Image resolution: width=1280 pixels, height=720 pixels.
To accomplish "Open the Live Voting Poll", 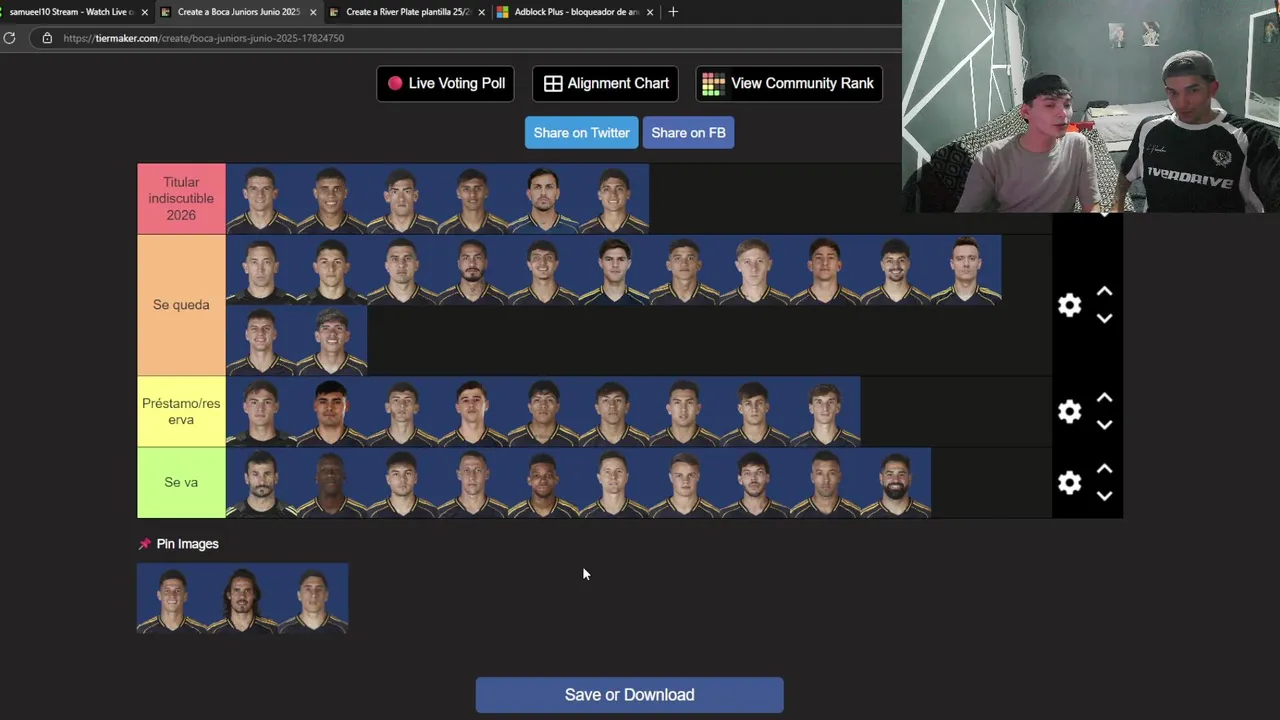I will click(445, 84).
